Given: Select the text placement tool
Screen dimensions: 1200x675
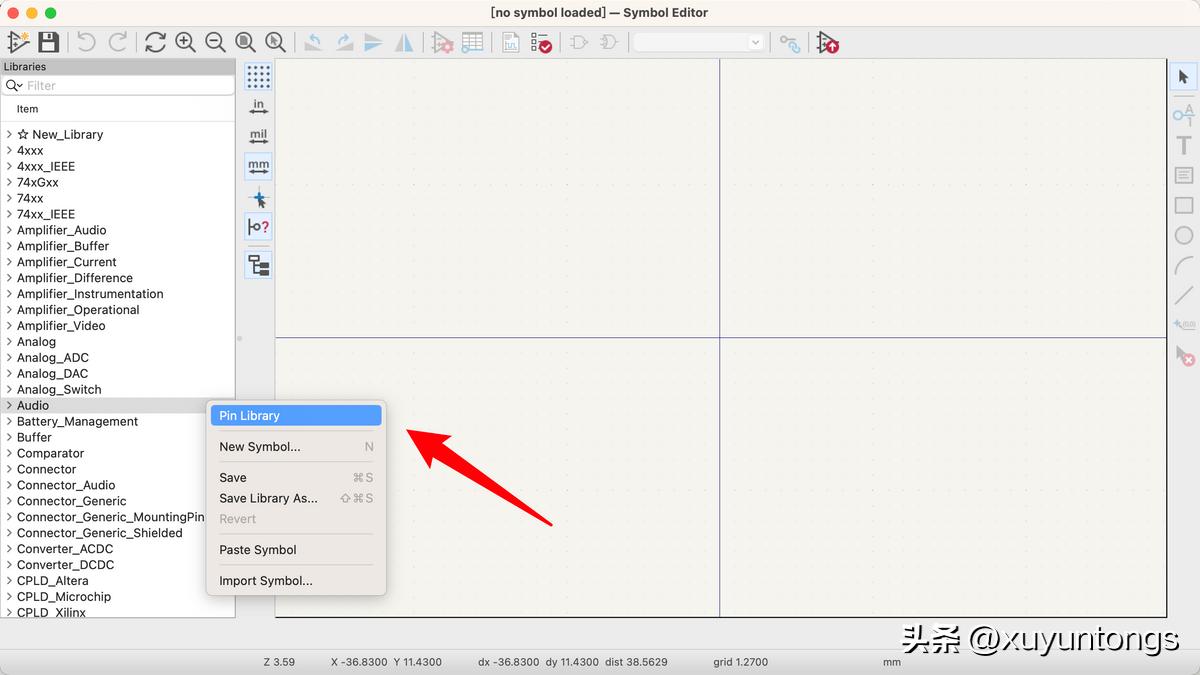Looking at the screenshot, I should [x=1183, y=144].
